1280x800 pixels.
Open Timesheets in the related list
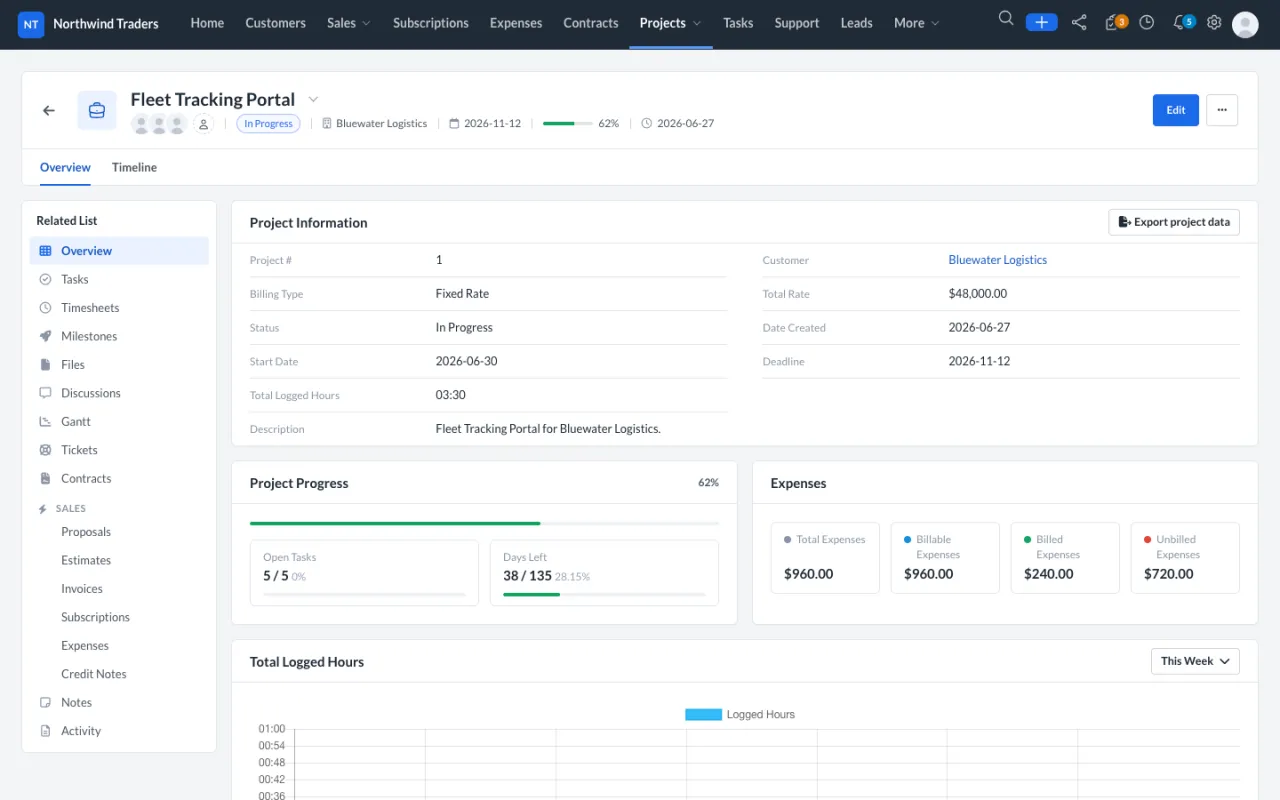click(119, 308)
